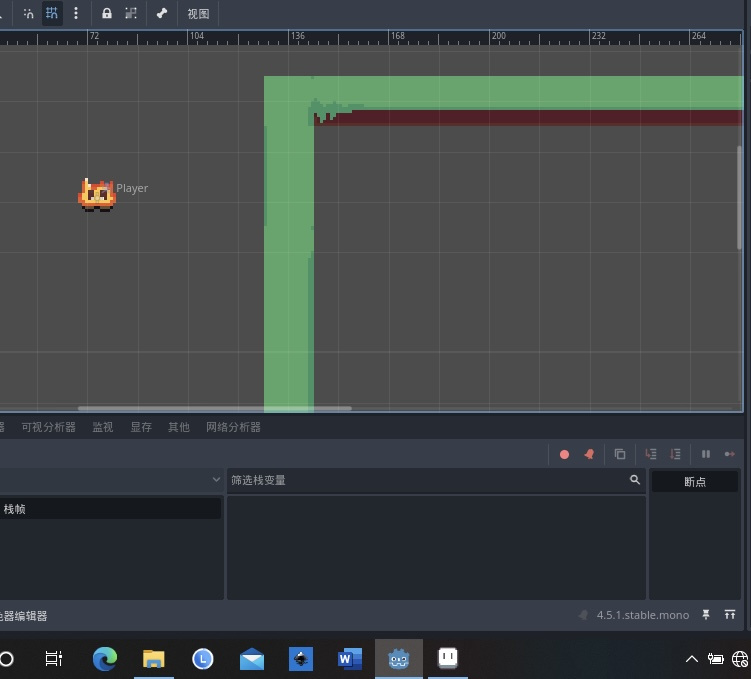
Task: Toggle ignore error breaks bell icon
Action: click(x=589, y=454)
